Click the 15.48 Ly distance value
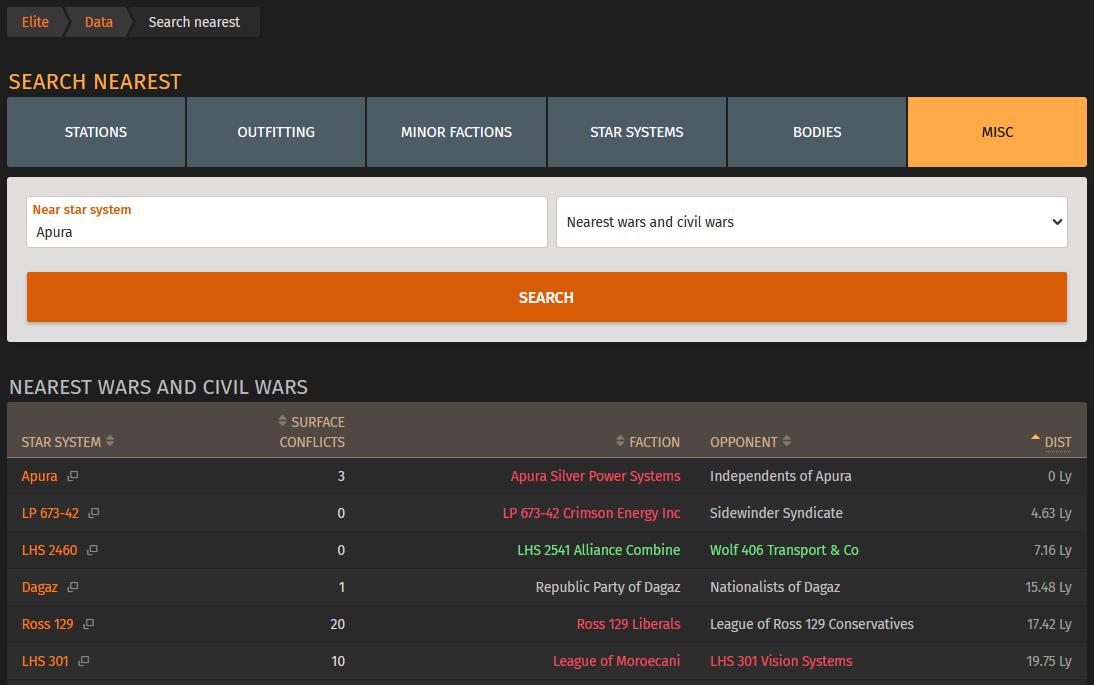The image size is (1094, 685). point(1049,587)
